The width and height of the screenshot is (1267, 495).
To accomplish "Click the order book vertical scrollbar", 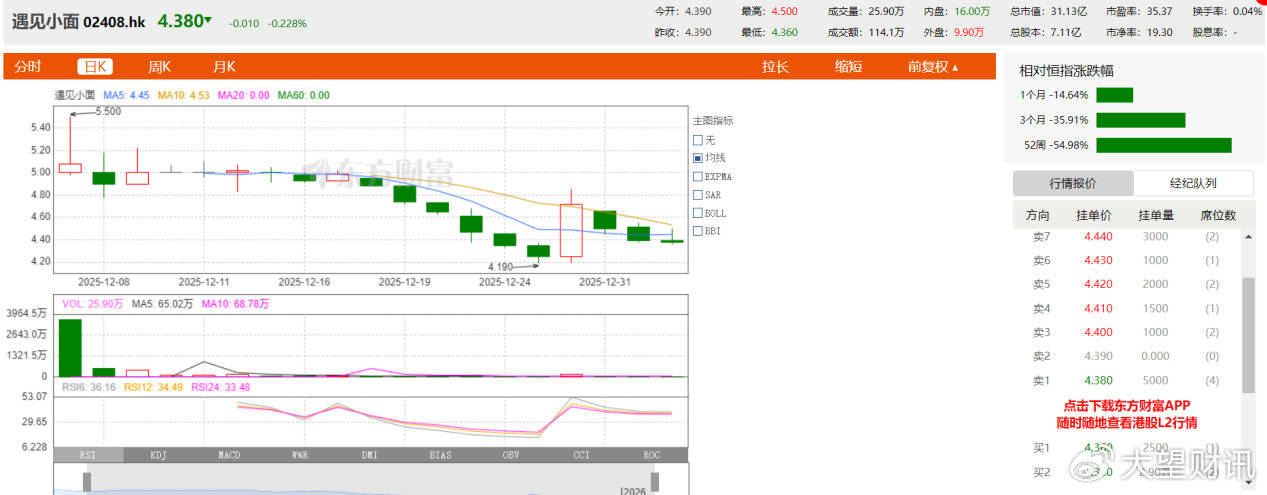I will (x=1247, y=335).
